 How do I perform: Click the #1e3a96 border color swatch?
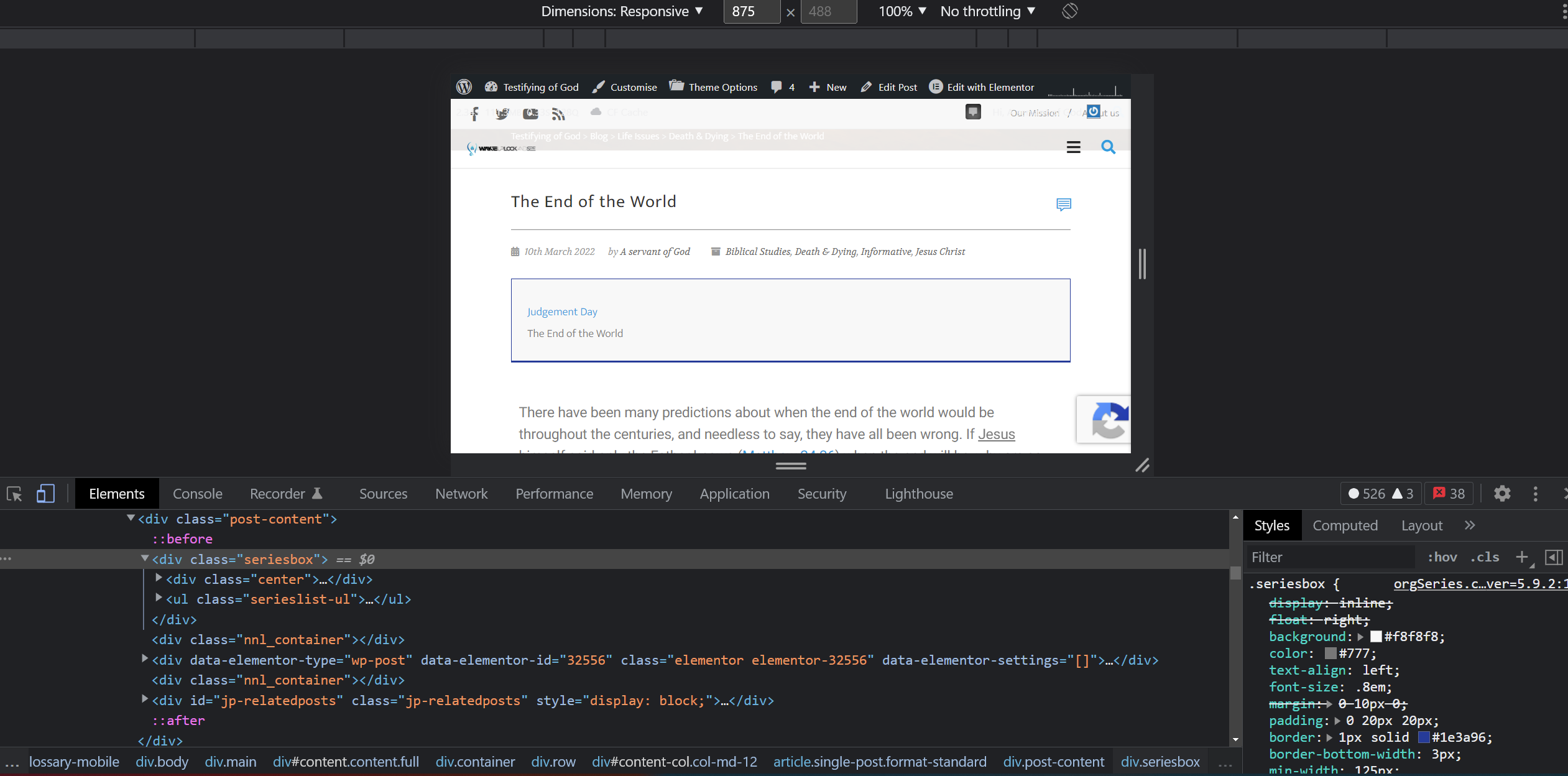pyautogui.click(x=1424, y=737)
